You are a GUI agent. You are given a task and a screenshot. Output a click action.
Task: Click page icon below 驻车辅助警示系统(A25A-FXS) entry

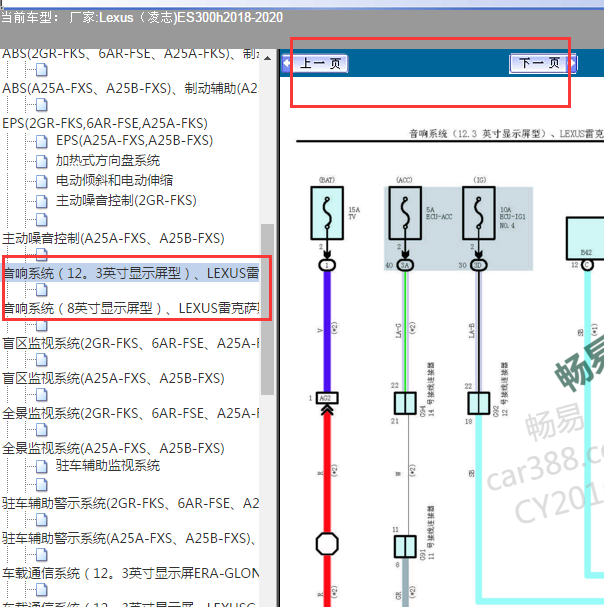click(41, 555)
